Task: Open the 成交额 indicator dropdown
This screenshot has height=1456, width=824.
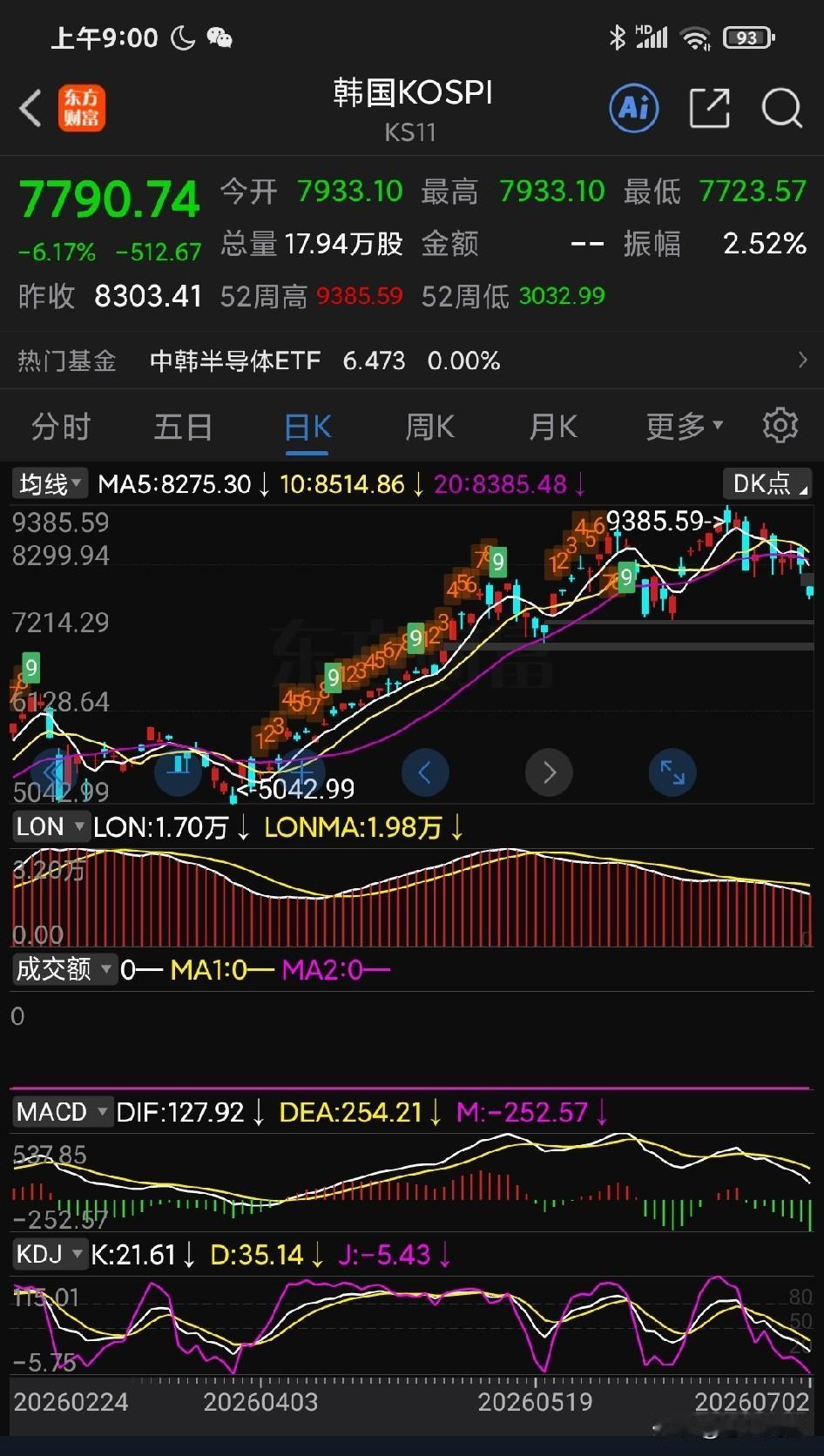Action: point(64,969)
